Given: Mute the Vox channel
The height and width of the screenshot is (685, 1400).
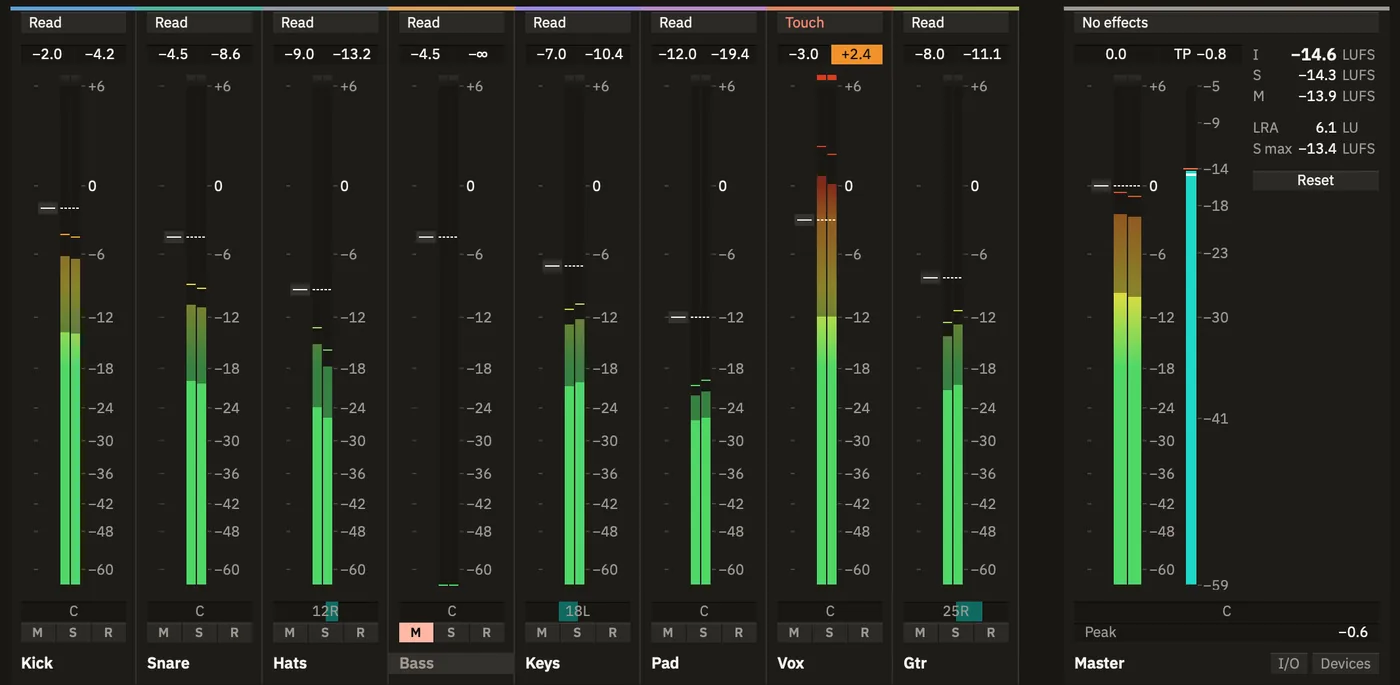Looking at the screenshot, I should coord(793,632).
